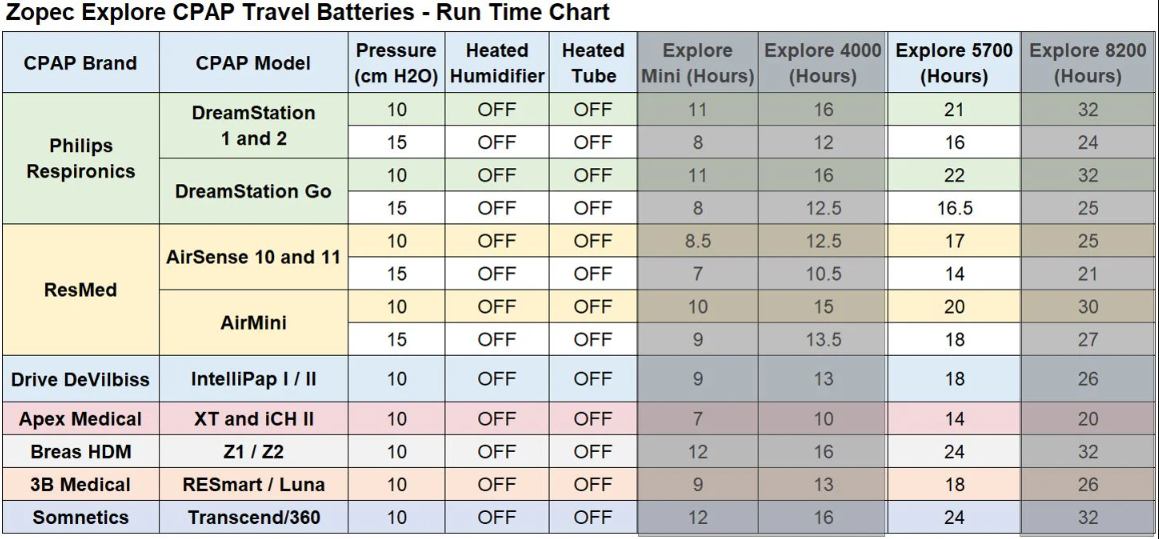Click the Explore 8200 (Hours) header
Viewport: 1159px width, 539px height.
pyautogui.click(x=1088, y=63)
